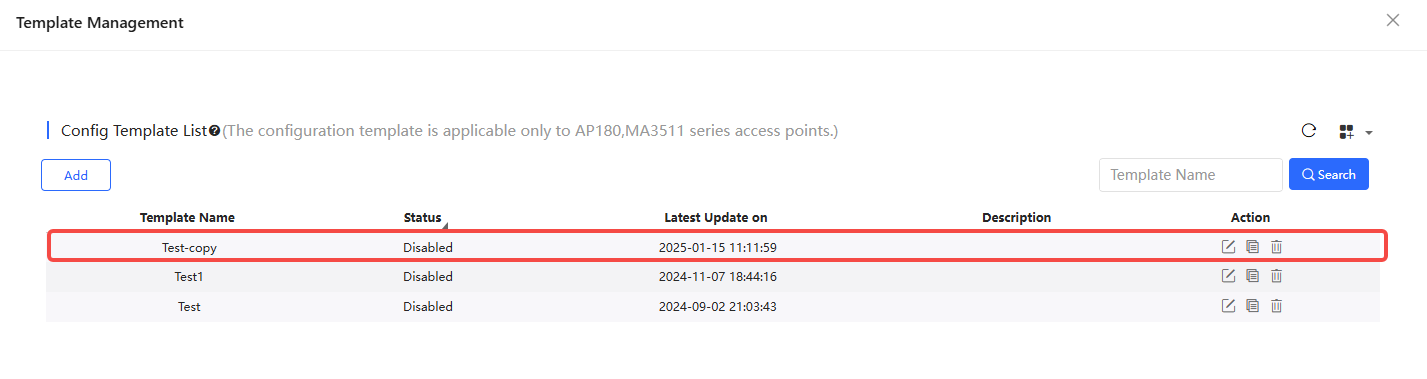Duplicate the Test1 template
This screenshot has height=379, width=1427.
(1252, 276)
